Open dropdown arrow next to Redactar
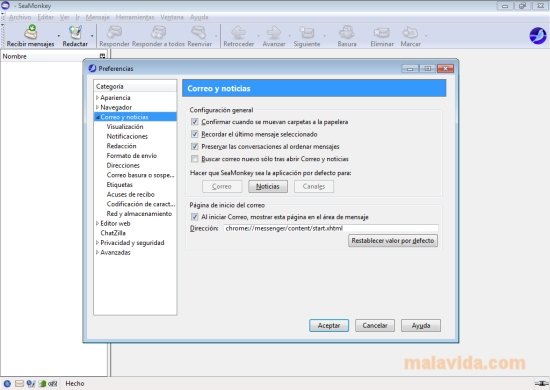The width and height of the screenshot is (550, 390). pyautogui.click(x=92, y=35)
